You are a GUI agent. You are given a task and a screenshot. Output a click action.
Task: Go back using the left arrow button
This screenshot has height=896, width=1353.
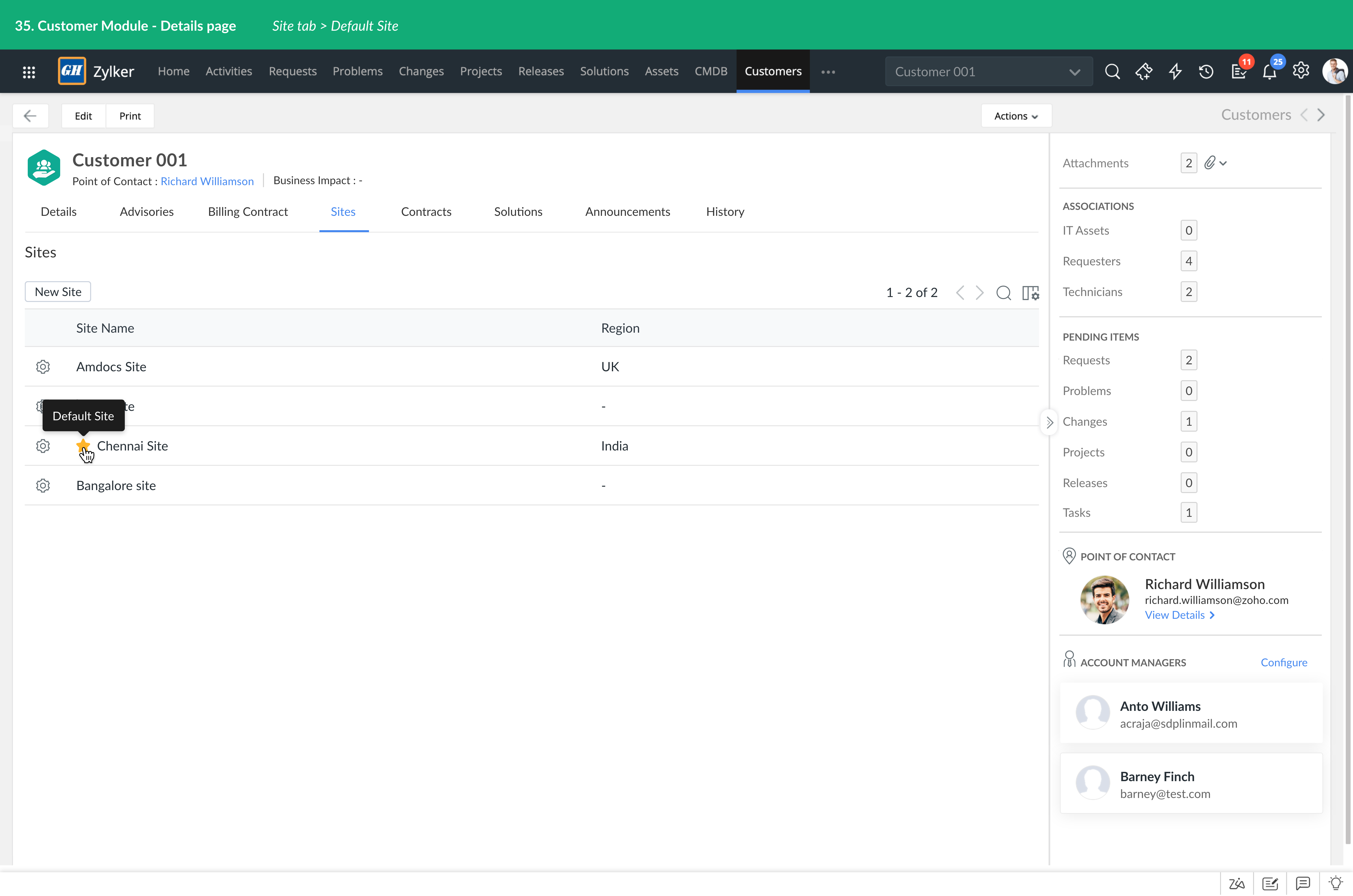click(x=30, y=116)
